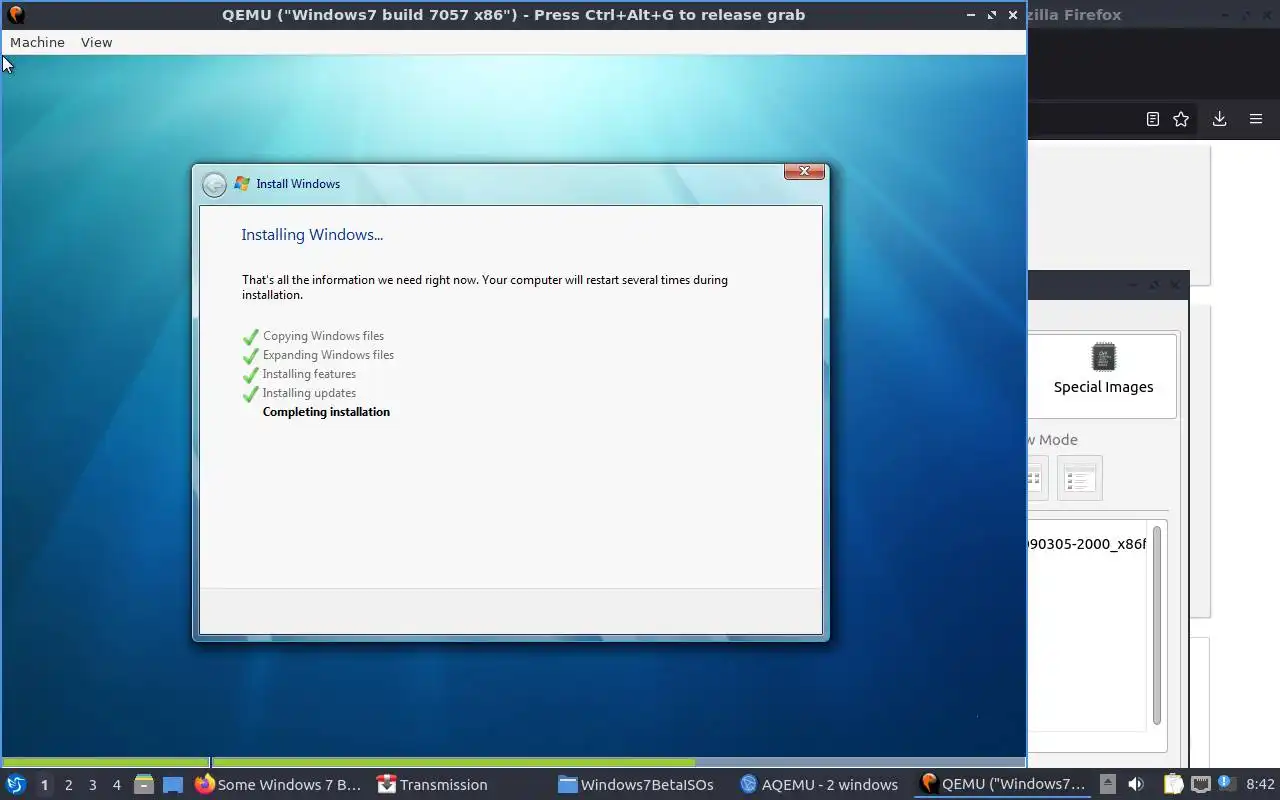Open the removable media tray icon
The image size is (1280, 800).
click(1108, 784)
